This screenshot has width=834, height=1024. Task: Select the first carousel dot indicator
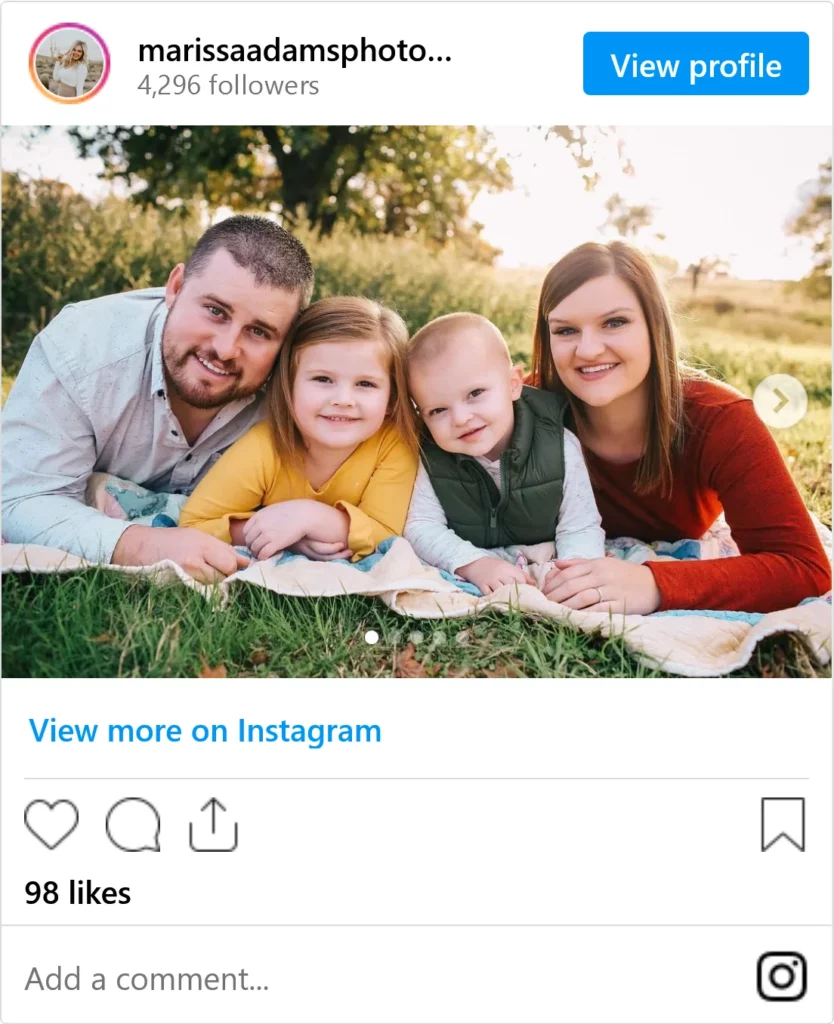click(x=372, y=637)
